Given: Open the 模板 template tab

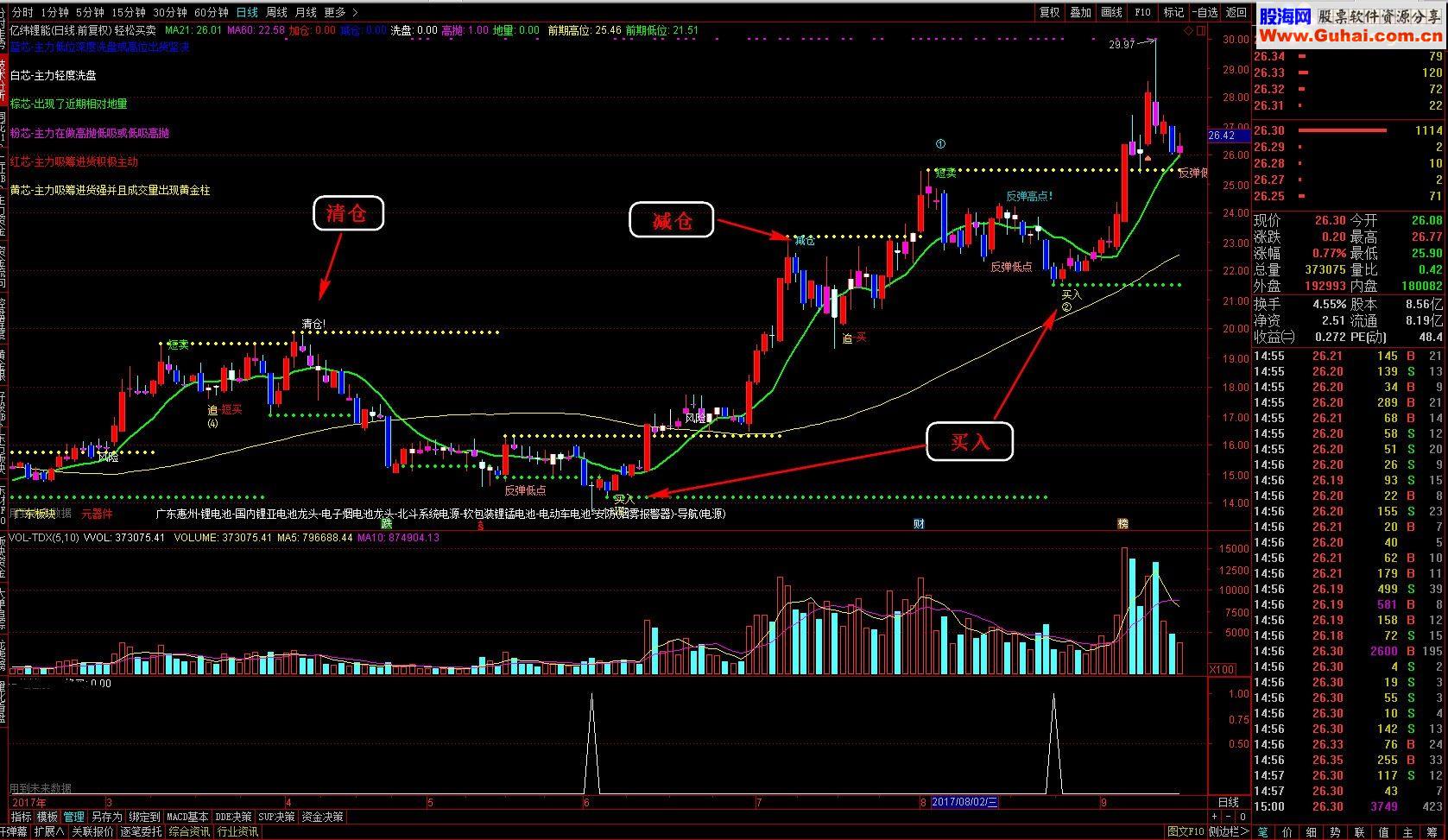Looking at the screenshot, I should pos(47,817).
